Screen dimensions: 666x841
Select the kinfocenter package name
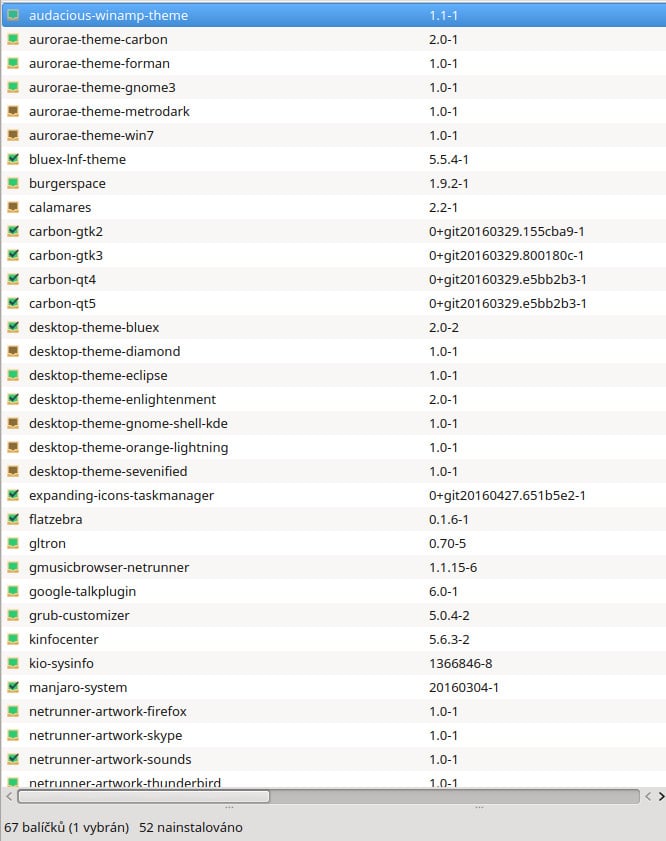[x=64, y=639]
